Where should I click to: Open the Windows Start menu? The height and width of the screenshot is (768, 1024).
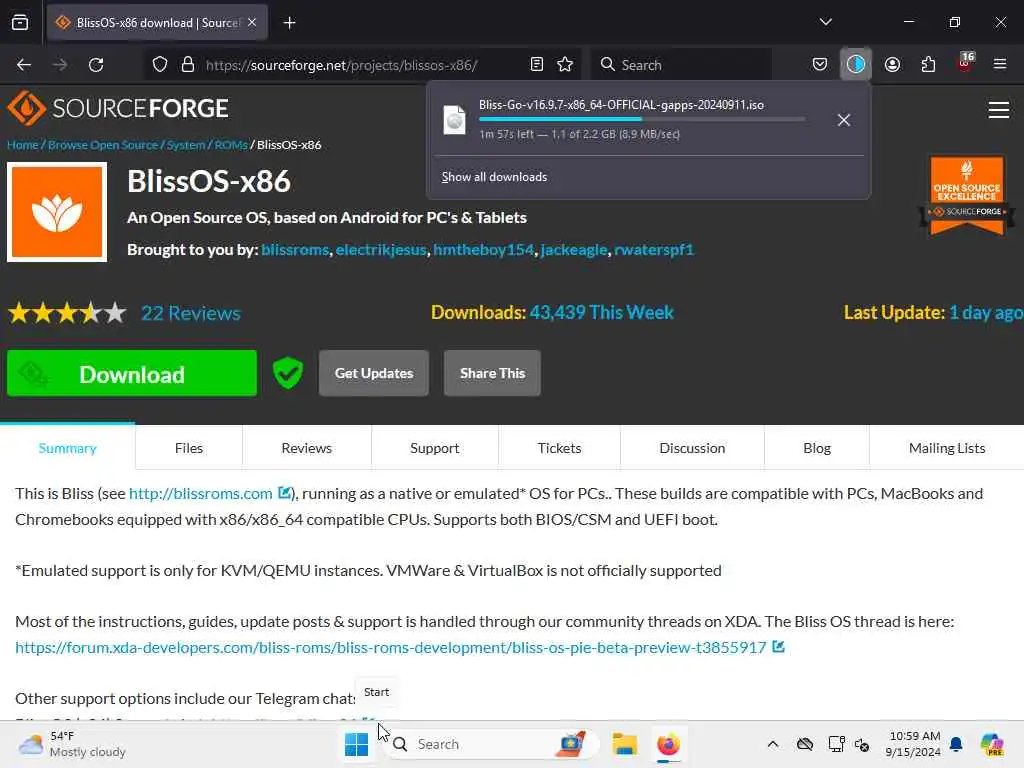pyautogui.click(x=357, y=744)
